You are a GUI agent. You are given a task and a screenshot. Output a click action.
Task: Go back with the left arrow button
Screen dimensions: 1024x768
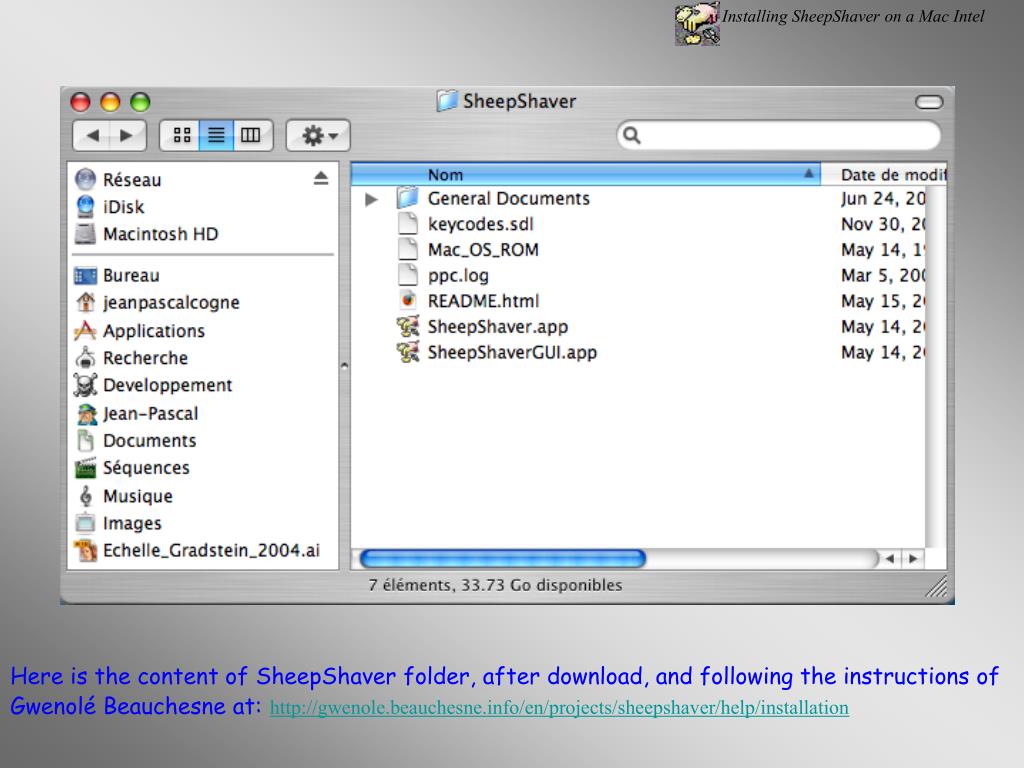click(92, 135)
